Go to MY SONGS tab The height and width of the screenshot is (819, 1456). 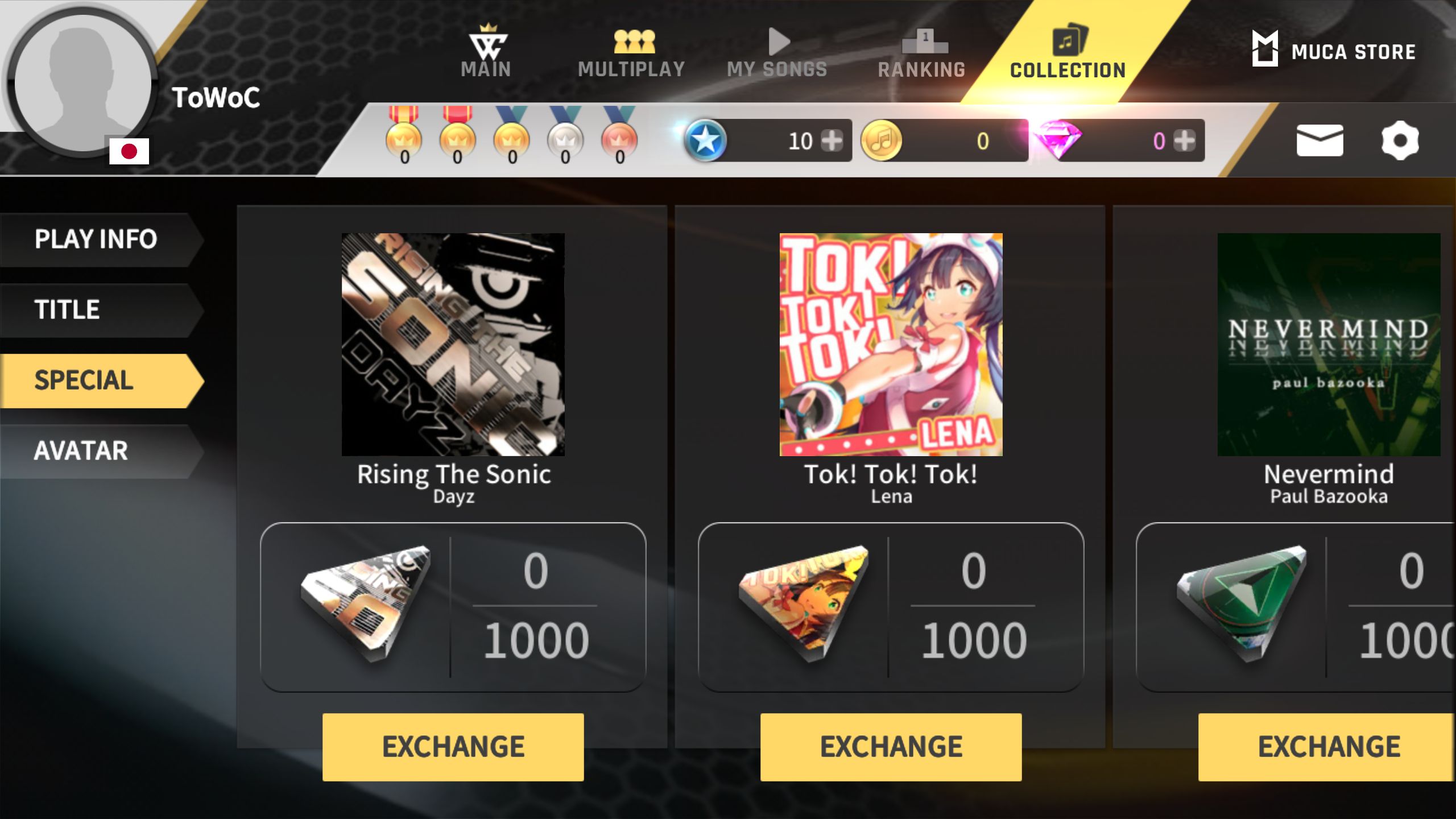pyautogui.click(x=777, y=54)
